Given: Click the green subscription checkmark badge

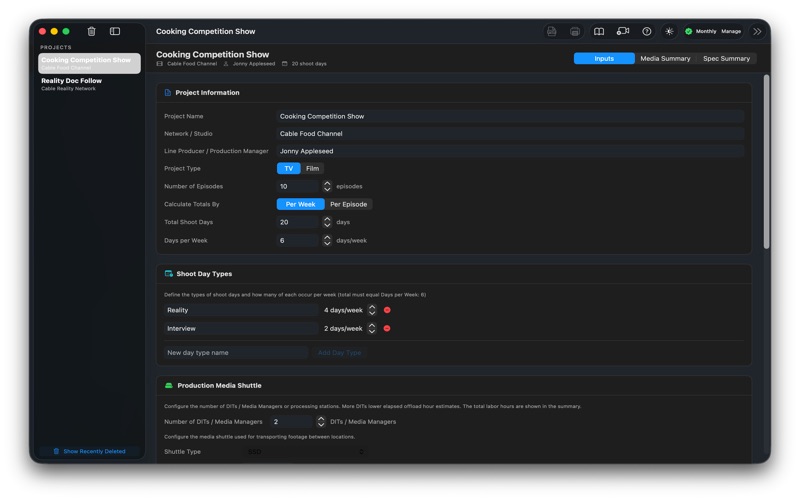Looking at the screenshot, I should coord(689,31).
